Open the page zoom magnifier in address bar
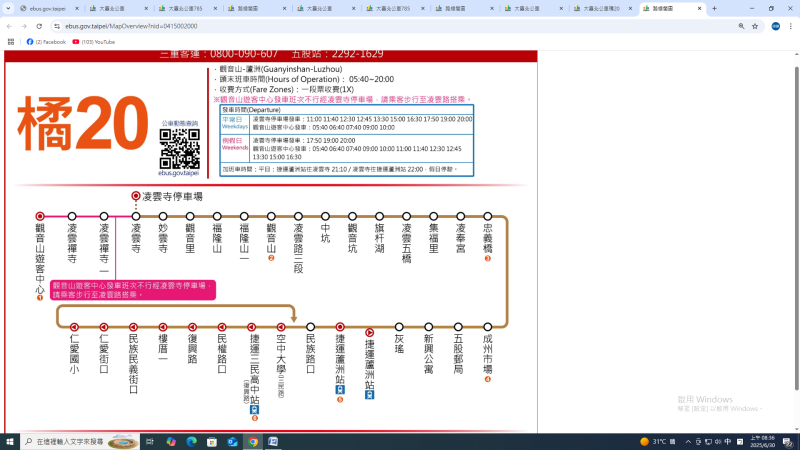The width and height of the screenshot is (800, 450). point(741,26)
